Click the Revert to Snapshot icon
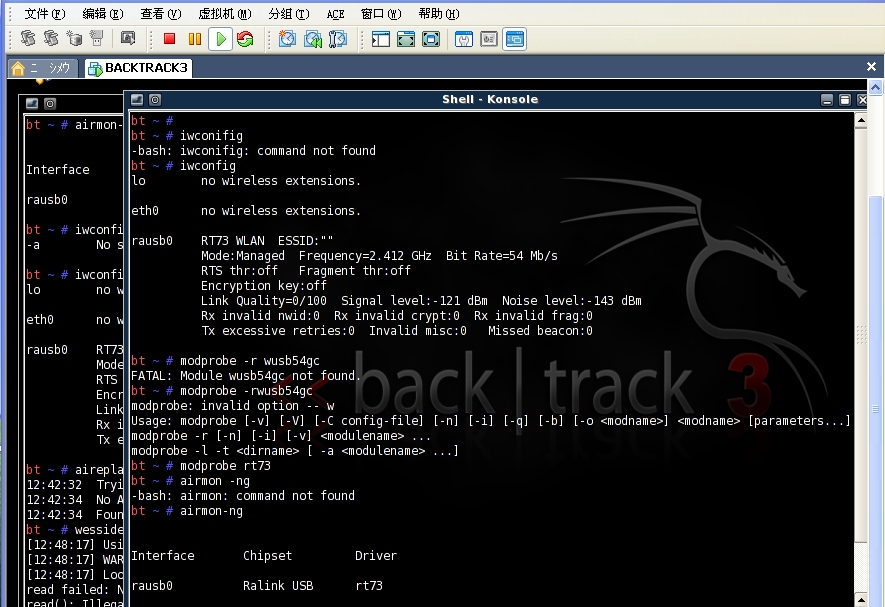Image resolution: width=885 pixels, height=607 pixels. [313, 39]
